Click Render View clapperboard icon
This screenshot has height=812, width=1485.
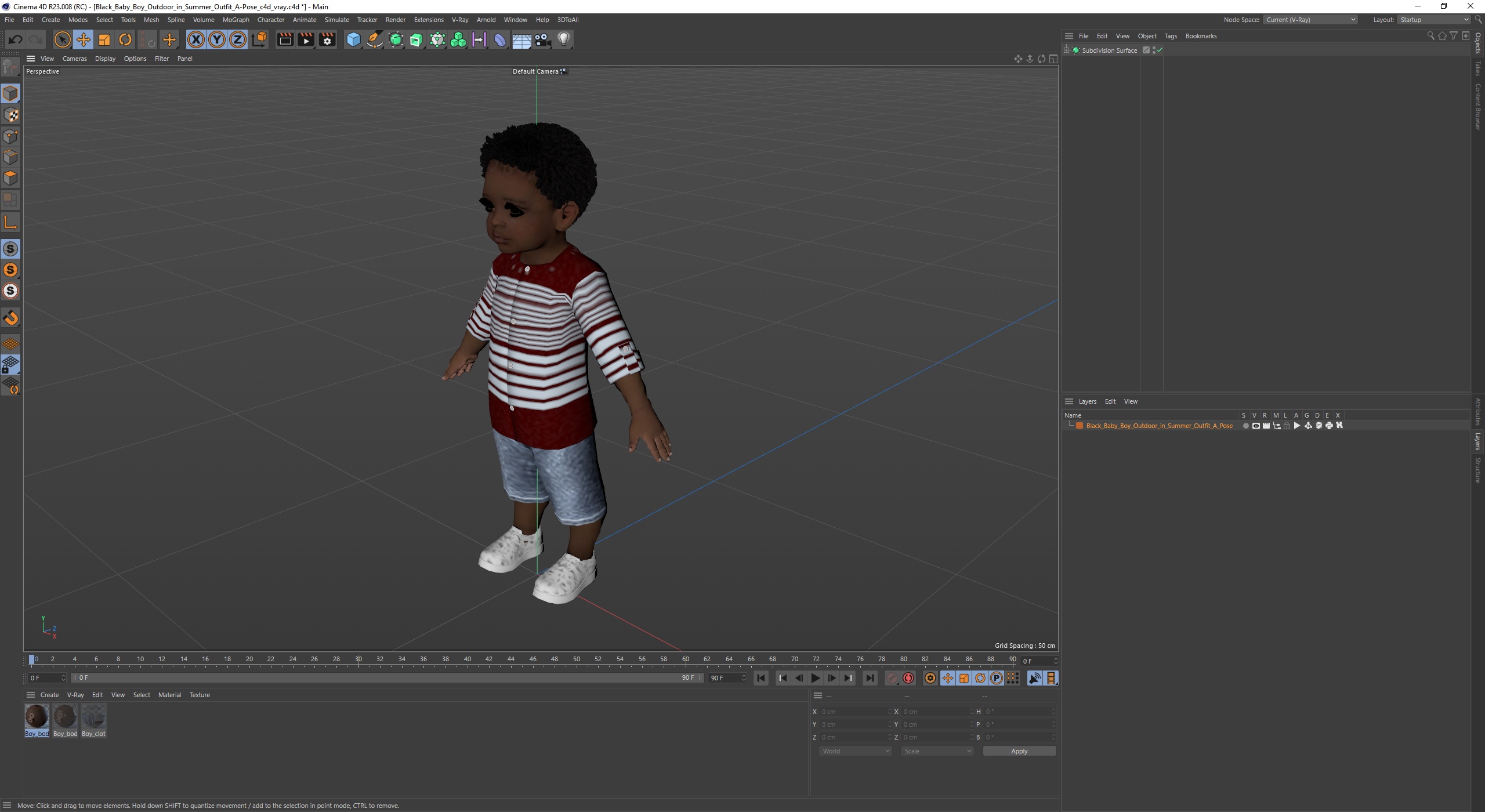(285, 39)
